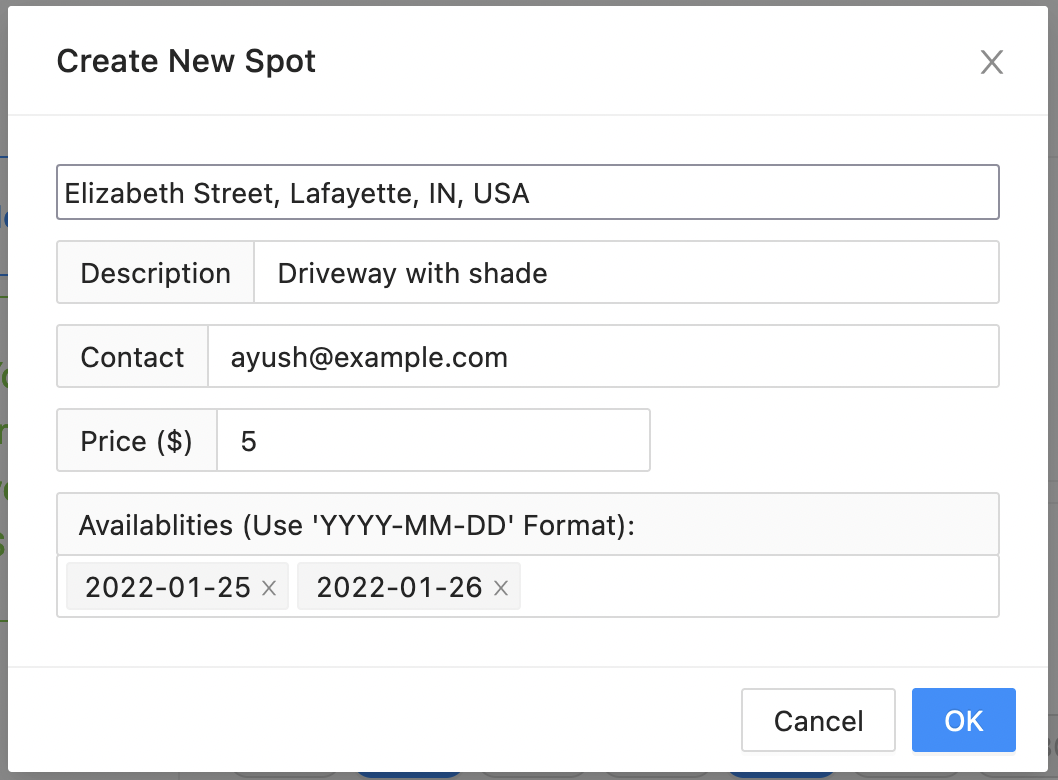Click empty area of availabilities tag input
This screenshot has height=780, width=1058.
(758, 587)
